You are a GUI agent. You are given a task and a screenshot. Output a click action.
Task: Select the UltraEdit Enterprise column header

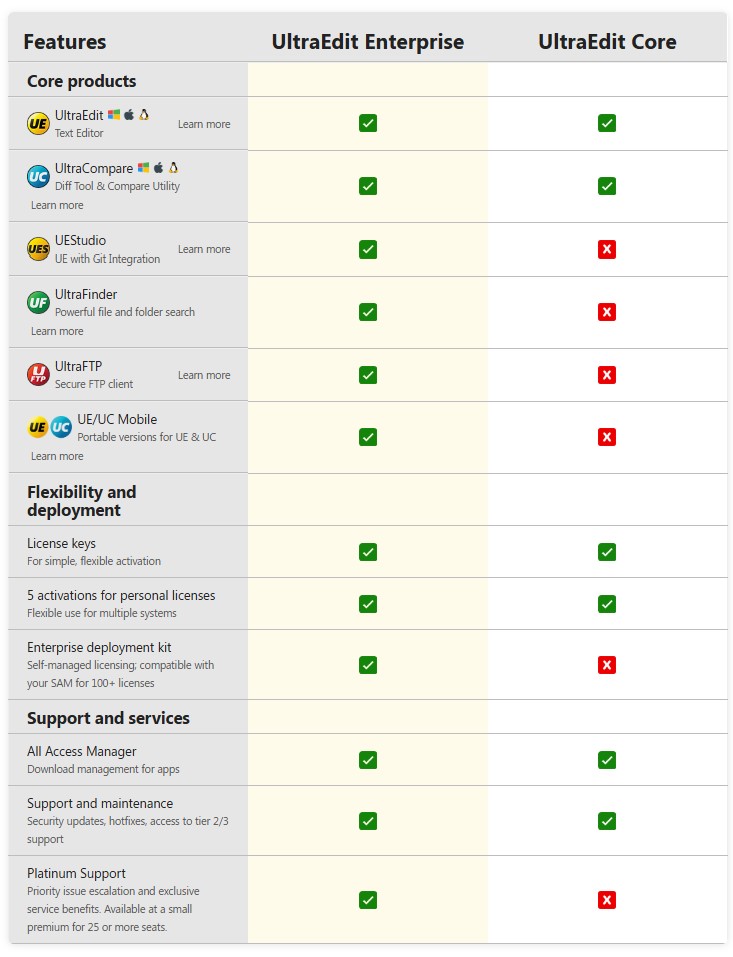(x=367, y=42)
